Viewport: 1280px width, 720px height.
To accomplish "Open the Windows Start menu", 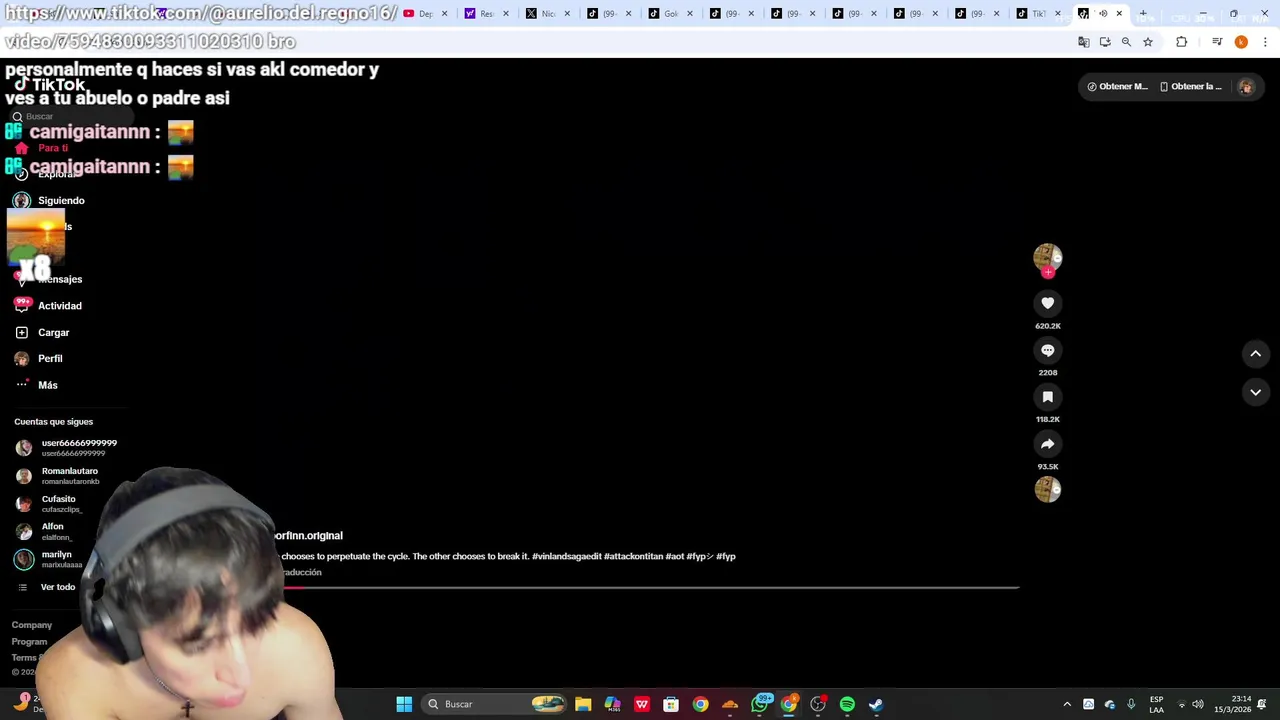I will point(404,704).
